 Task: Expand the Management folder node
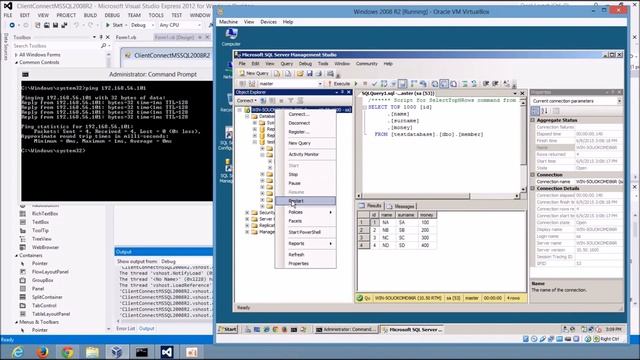pos(247,232)
